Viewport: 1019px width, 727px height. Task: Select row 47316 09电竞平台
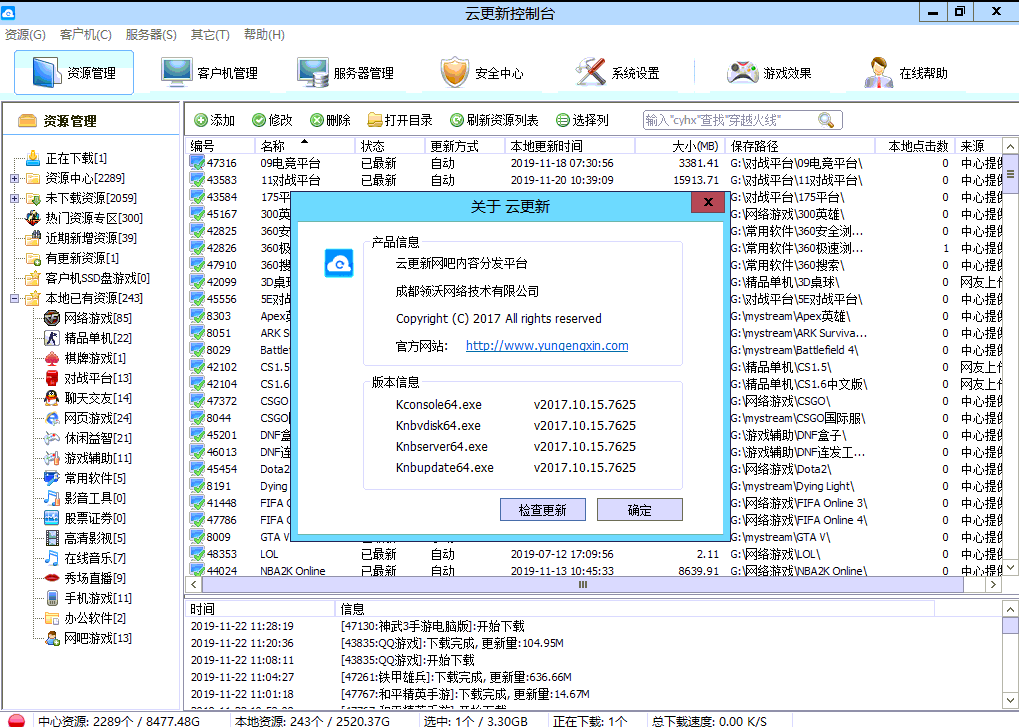[594, 163]
